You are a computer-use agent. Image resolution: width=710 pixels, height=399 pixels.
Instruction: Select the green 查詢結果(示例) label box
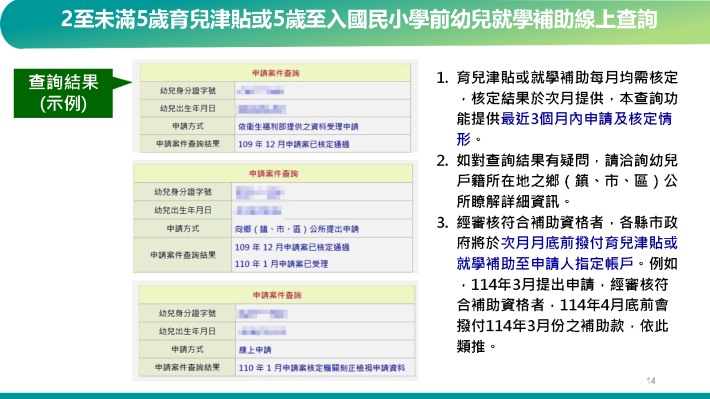point(63,93)
